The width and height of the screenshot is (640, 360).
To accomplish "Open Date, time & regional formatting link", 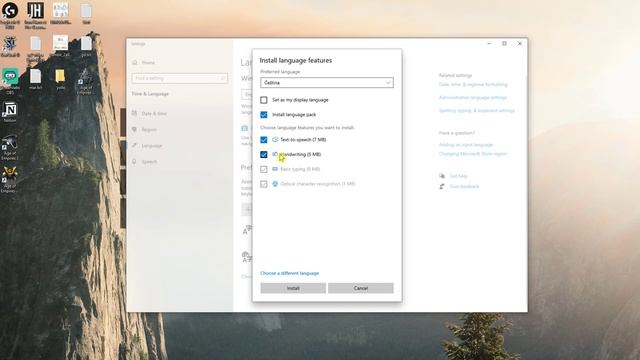I will click(473, 84).
